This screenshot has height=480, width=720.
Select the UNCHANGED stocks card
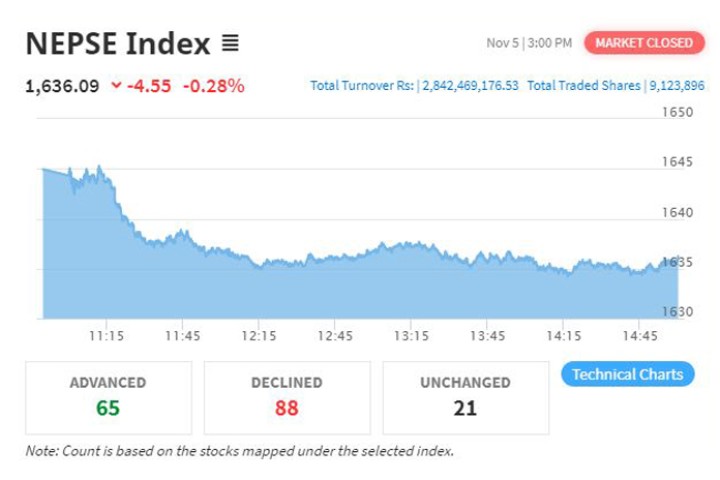(466, 397)
